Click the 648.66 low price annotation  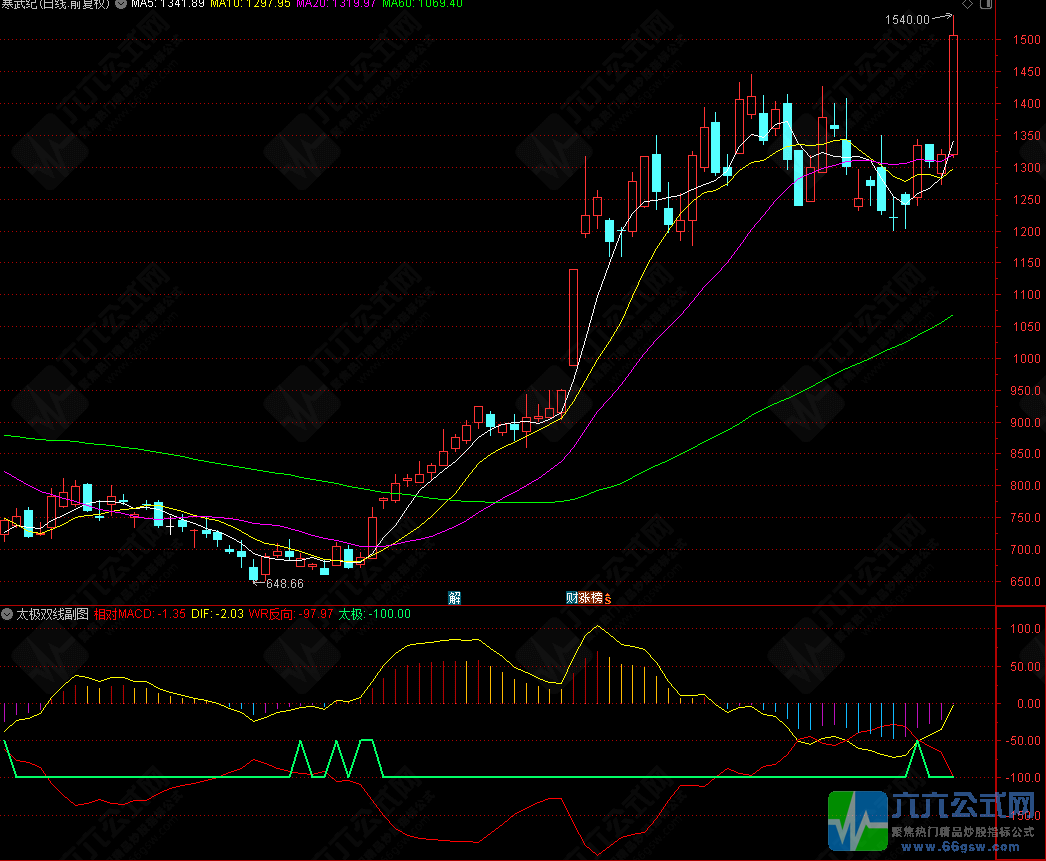coord(285,584)
